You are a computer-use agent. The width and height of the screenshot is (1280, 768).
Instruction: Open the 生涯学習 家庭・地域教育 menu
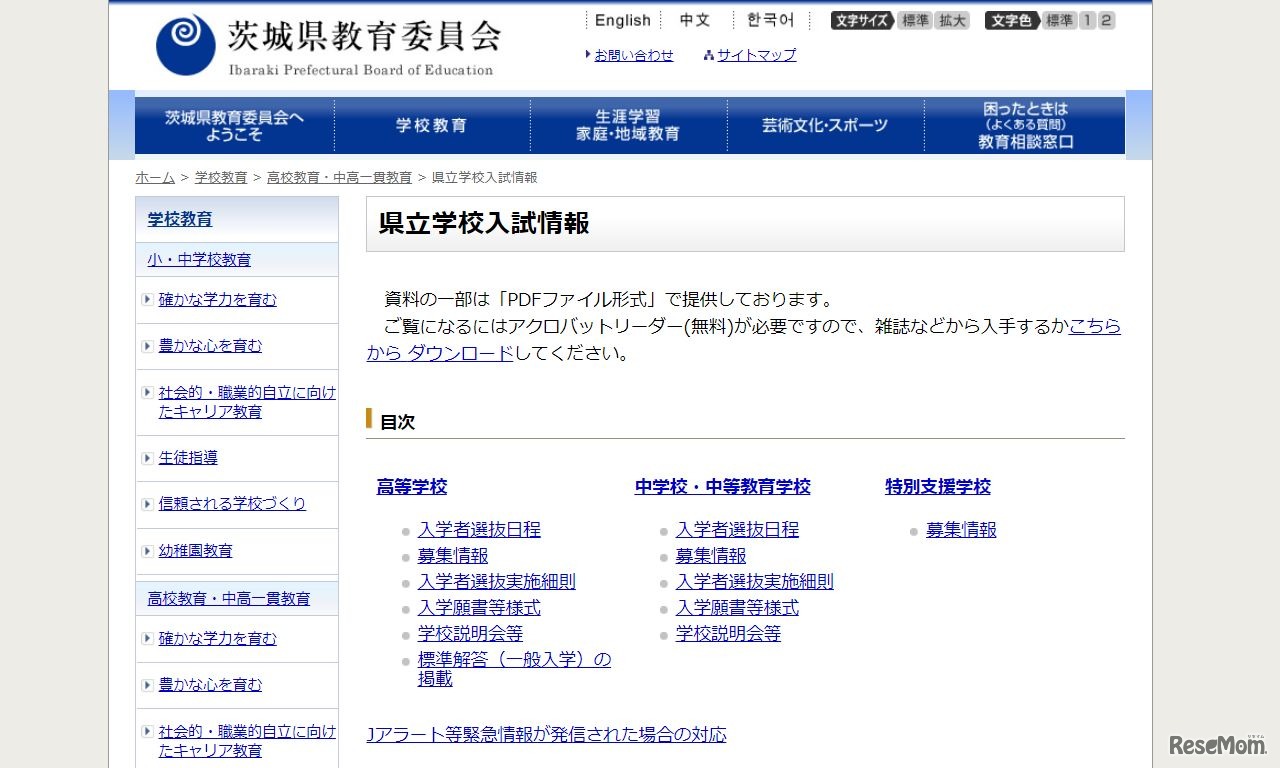tap(627, 124)
